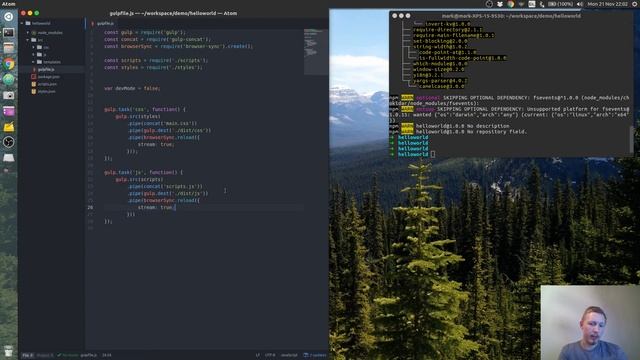
Task: Open styles.json in the tree view
Action: [46, 91]
